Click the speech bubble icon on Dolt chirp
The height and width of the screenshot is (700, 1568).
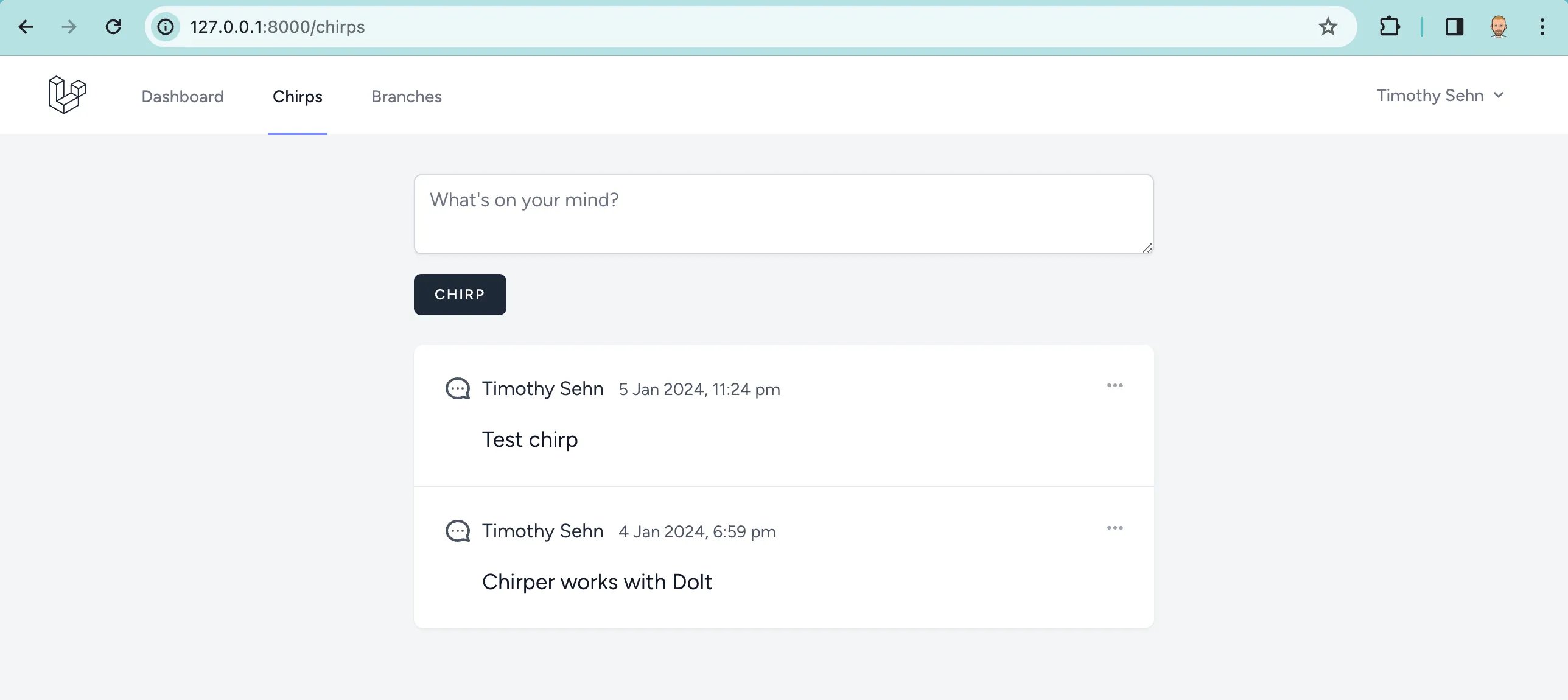click(x=458, y=531)
